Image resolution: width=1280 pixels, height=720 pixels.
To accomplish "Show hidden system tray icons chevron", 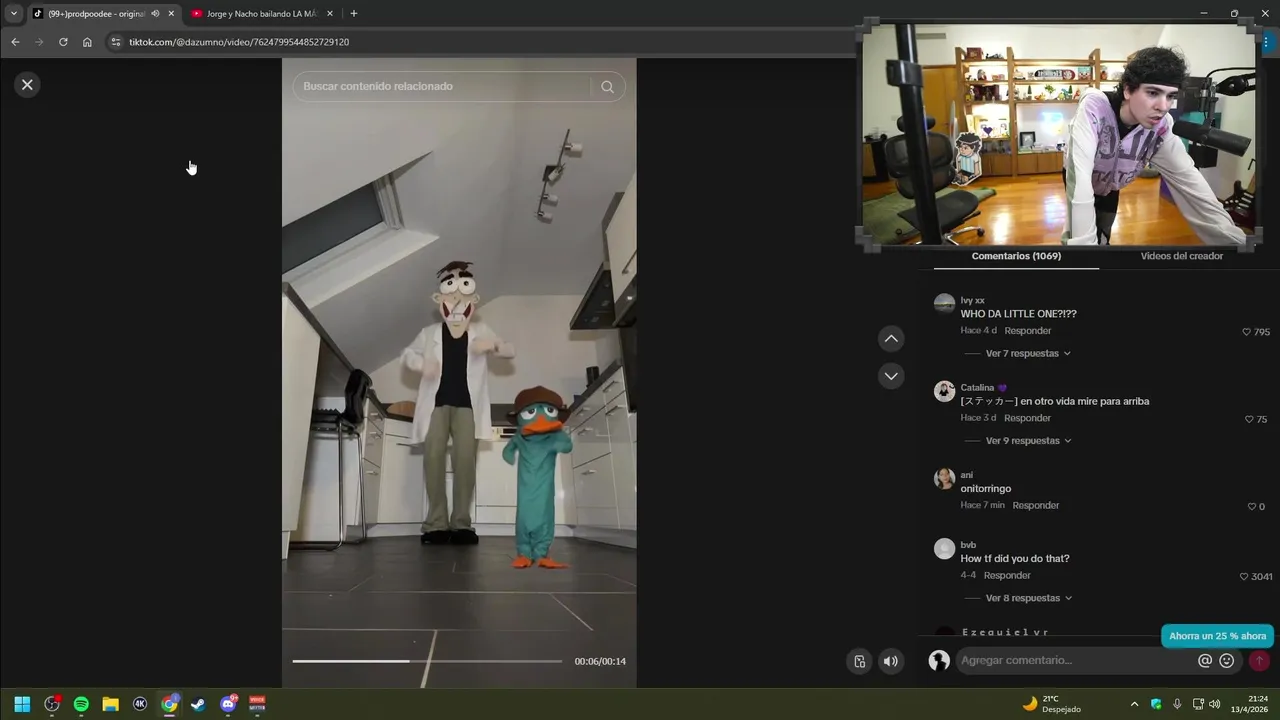I will coord(1134,704).
